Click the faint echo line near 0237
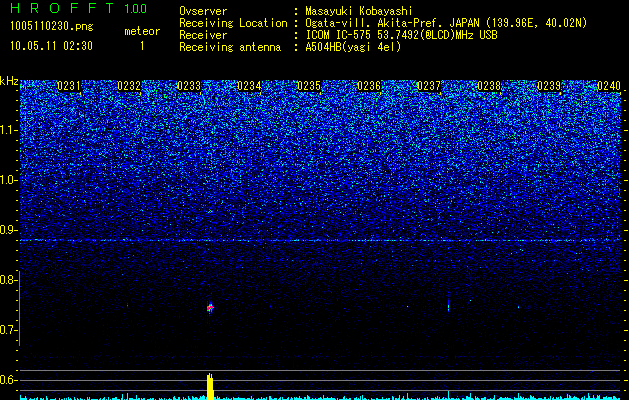The width and height of the screenshot is (629, 400). point(448,305)
